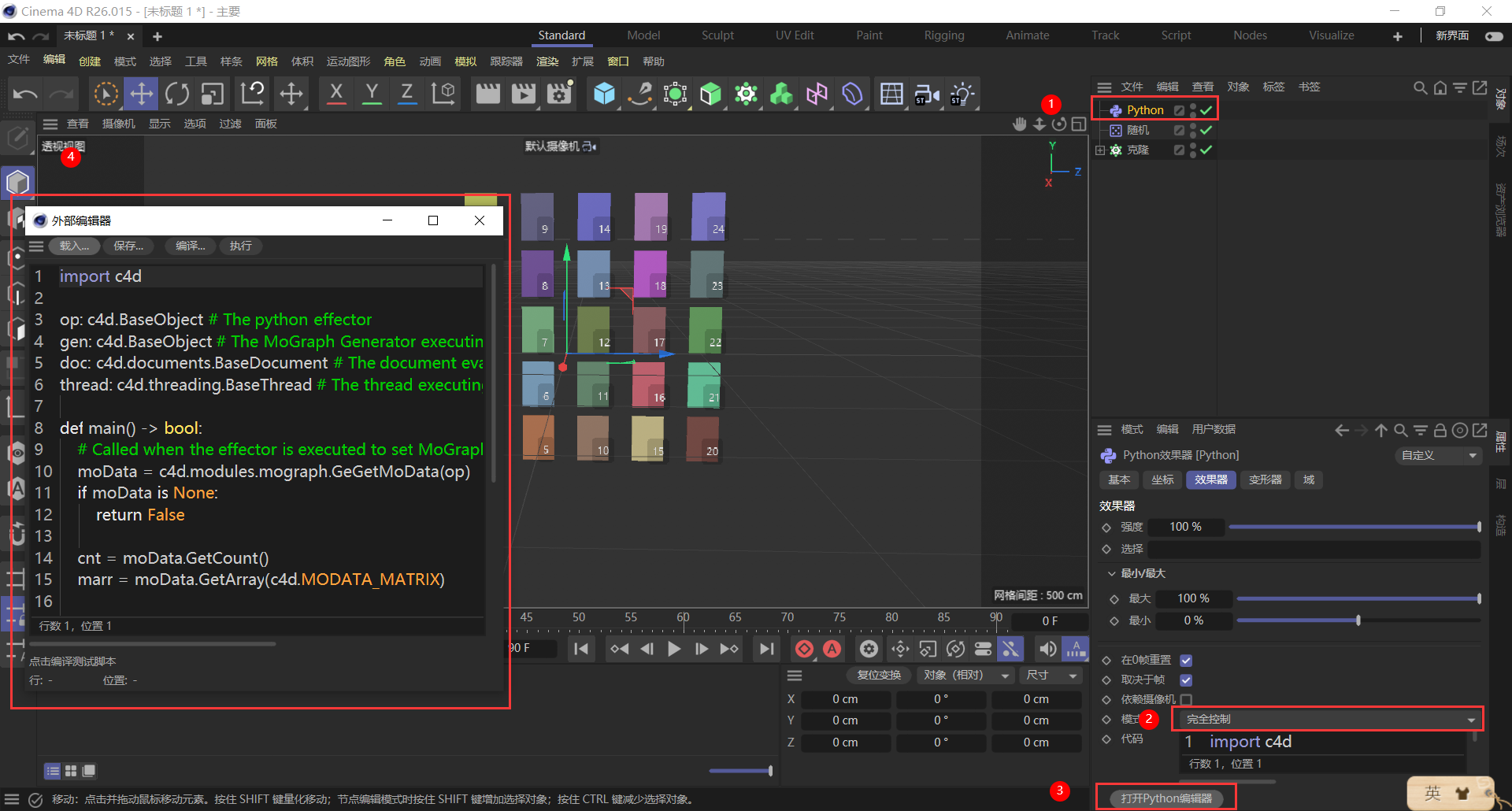
Task: Click the pink deformer icon
Action: pyautogui.click(x=817, y=94)
